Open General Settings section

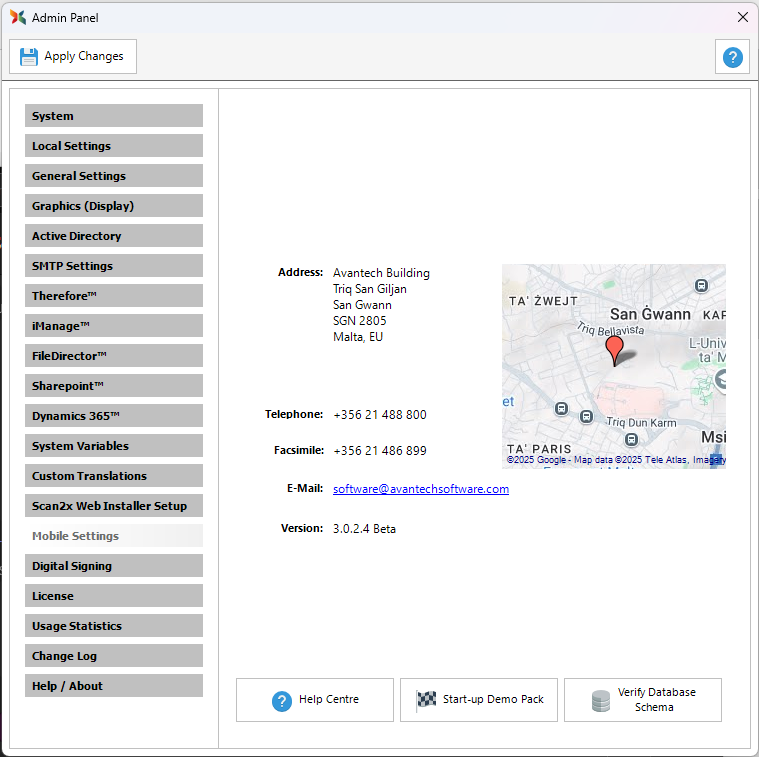click(x=114, y=176)
